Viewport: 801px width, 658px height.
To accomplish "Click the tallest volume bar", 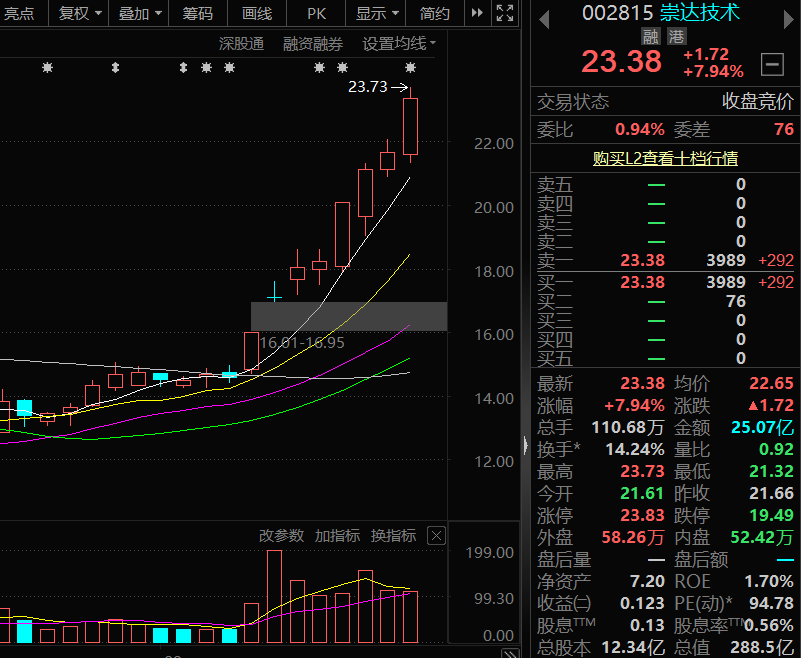I will (274, 596).
